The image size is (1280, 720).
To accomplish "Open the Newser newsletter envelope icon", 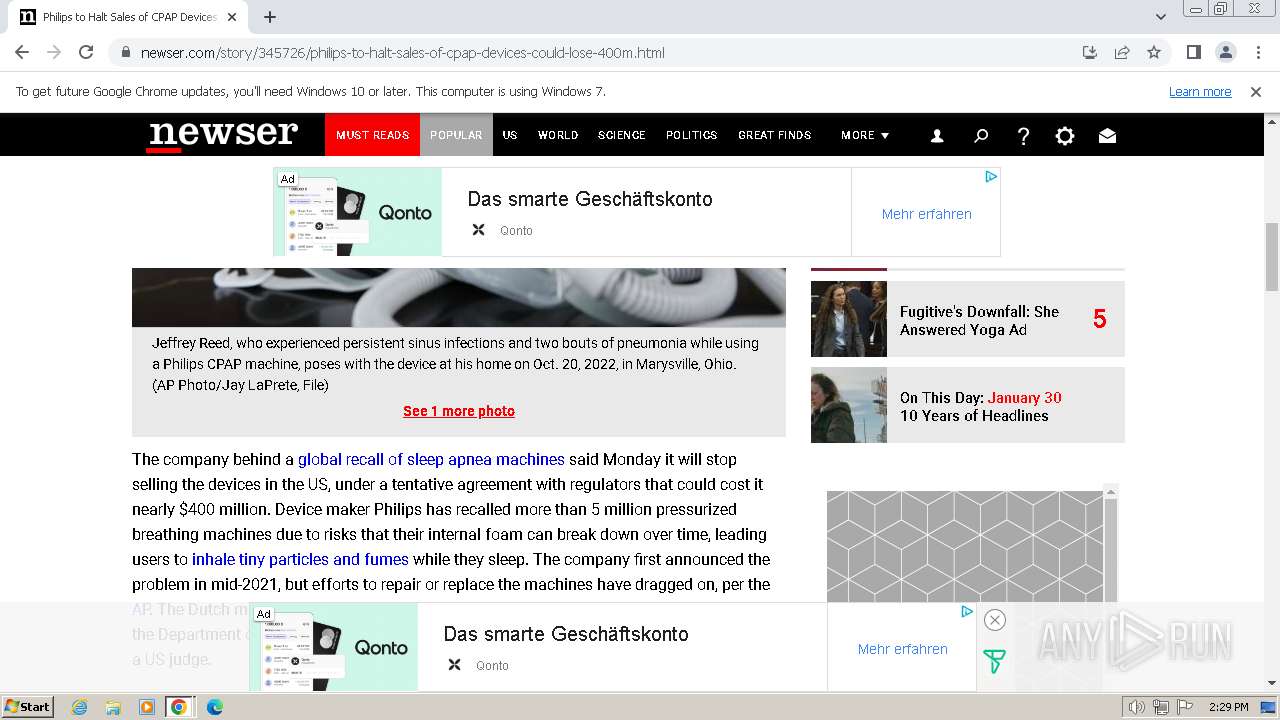I will click(1107, 136).
